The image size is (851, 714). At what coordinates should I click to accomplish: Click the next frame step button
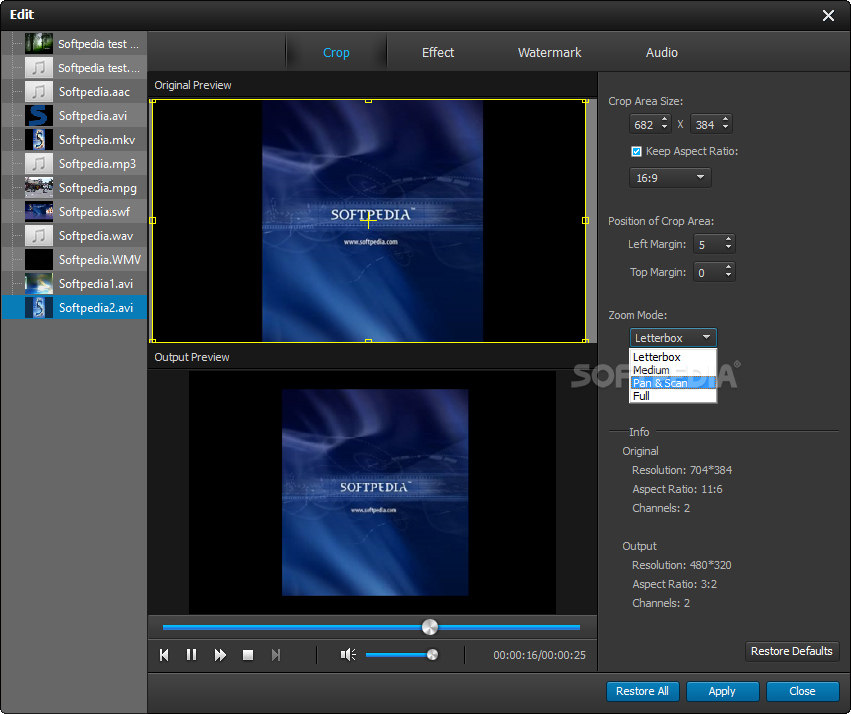(276, 655)
